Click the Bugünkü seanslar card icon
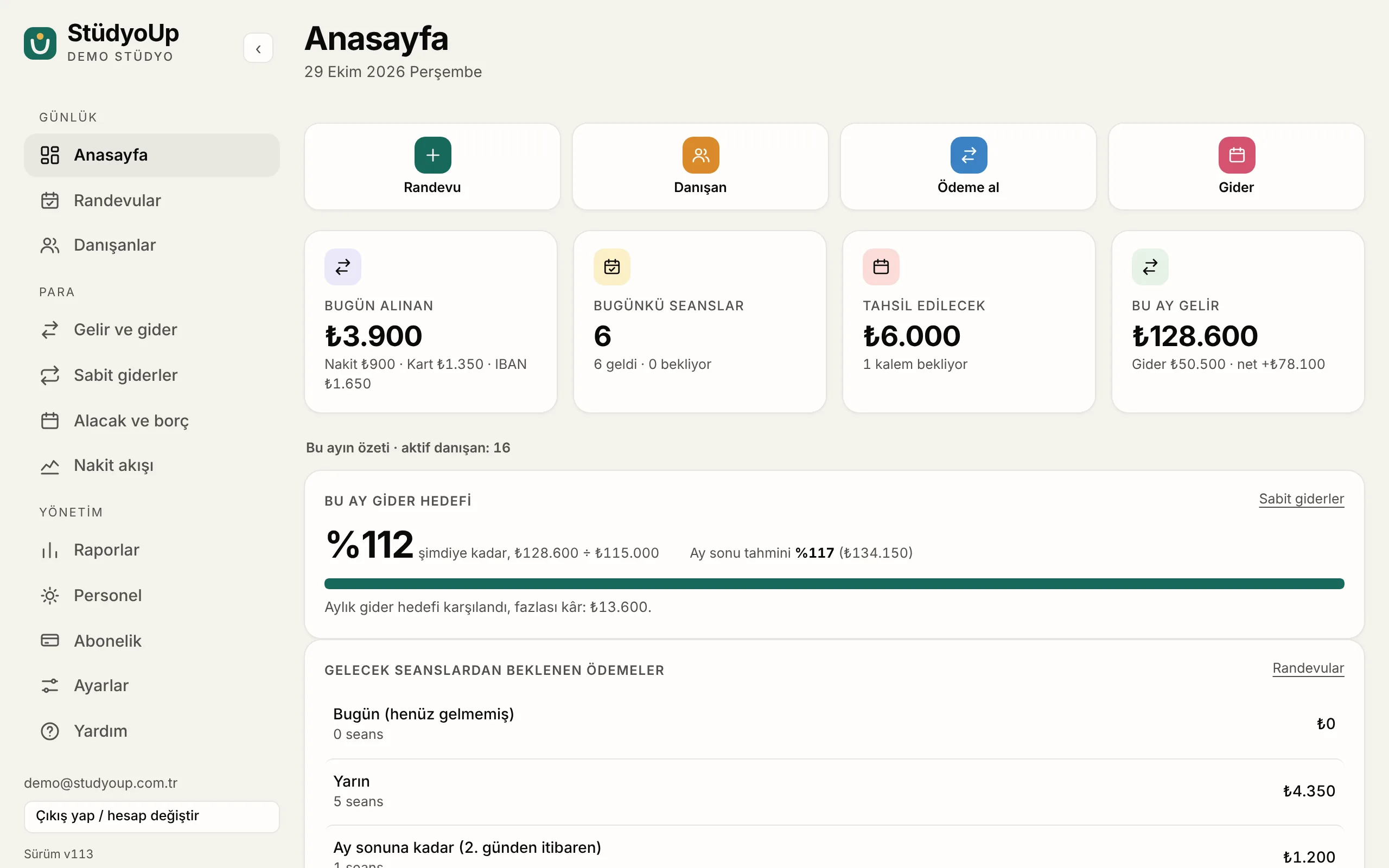The height and width of the screenshot is (868, 1389). [612, 267]
